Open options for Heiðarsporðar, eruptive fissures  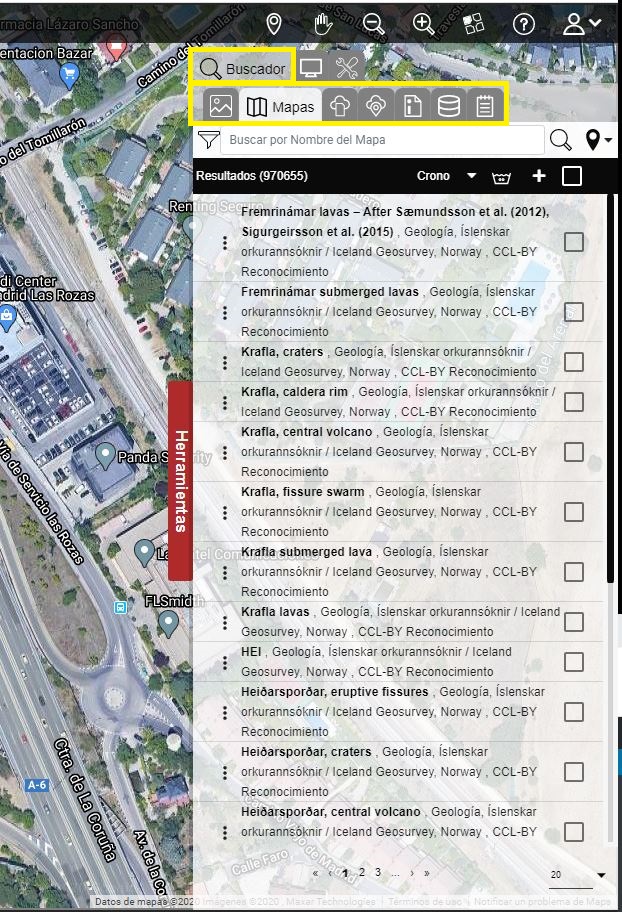pos(225,712)
